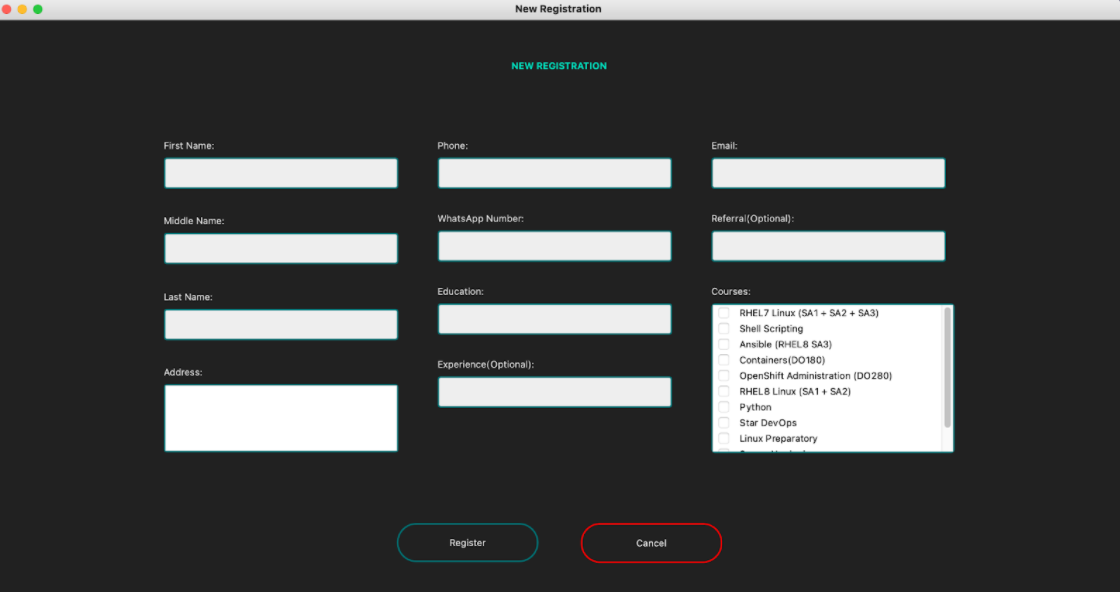Image resolution: width=1120 pixels, height=592 pixels.
Task: Check the Shell Scripting course
Action: tap(724, 328)
